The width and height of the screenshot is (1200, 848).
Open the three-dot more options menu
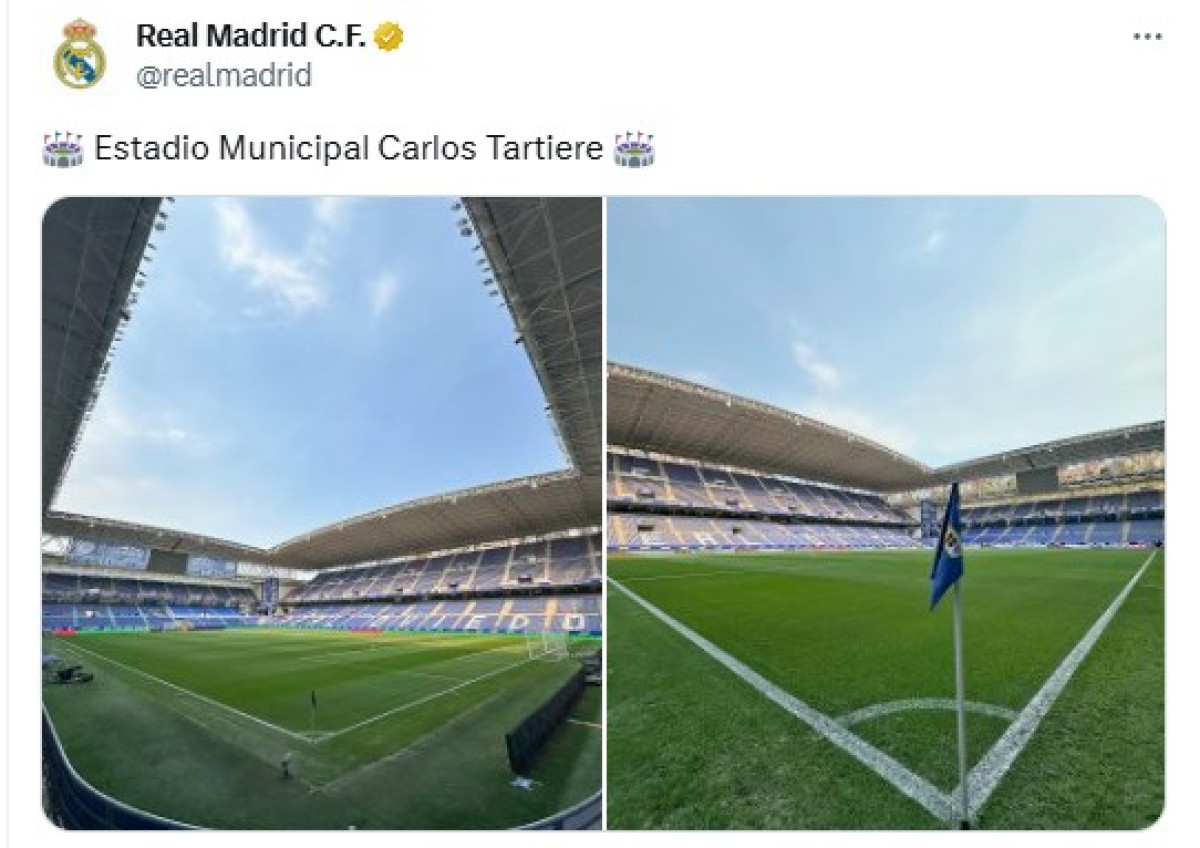[x=1147, y=37]
